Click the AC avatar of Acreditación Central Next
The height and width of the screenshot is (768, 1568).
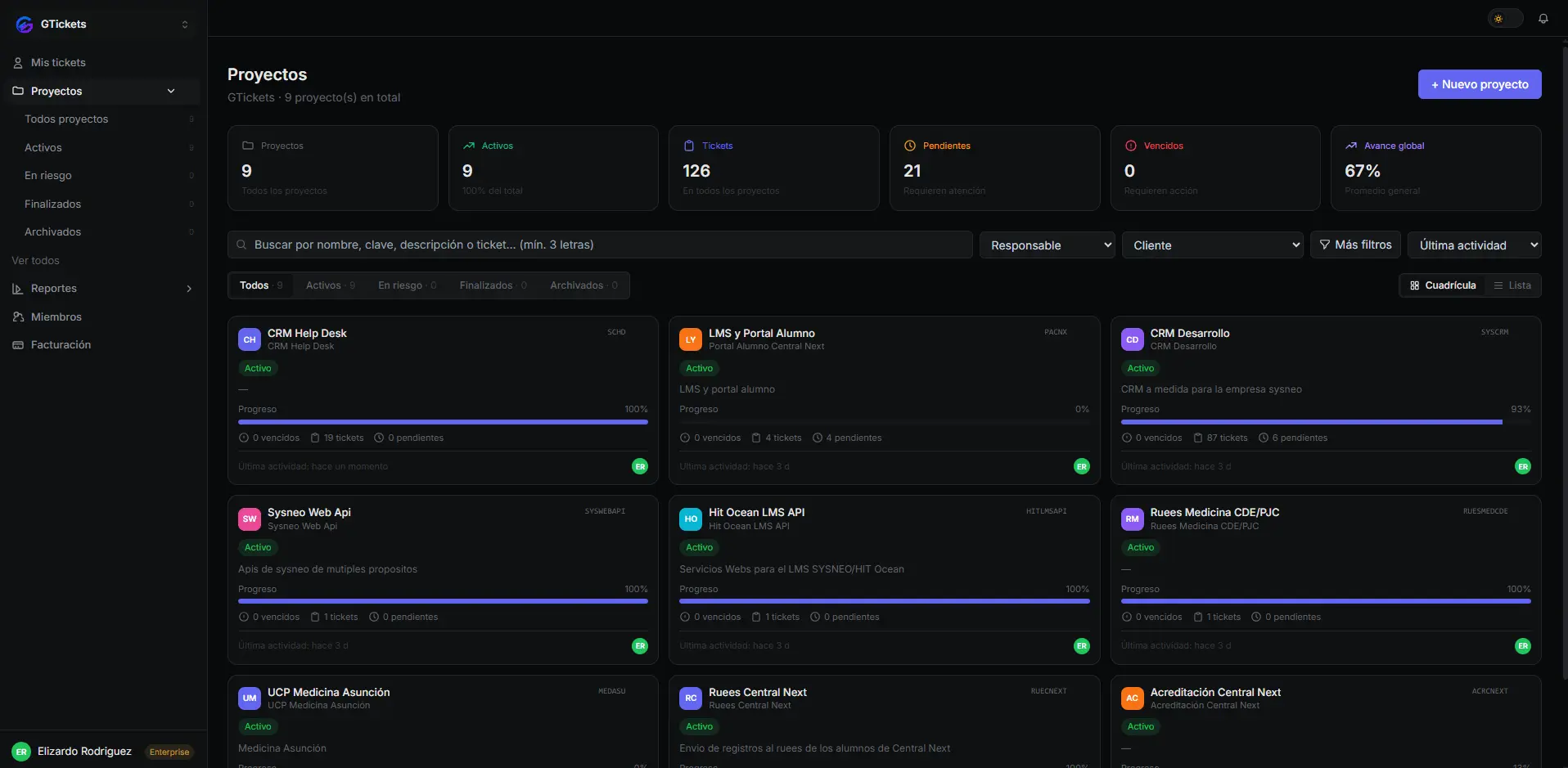(1133, 698)
